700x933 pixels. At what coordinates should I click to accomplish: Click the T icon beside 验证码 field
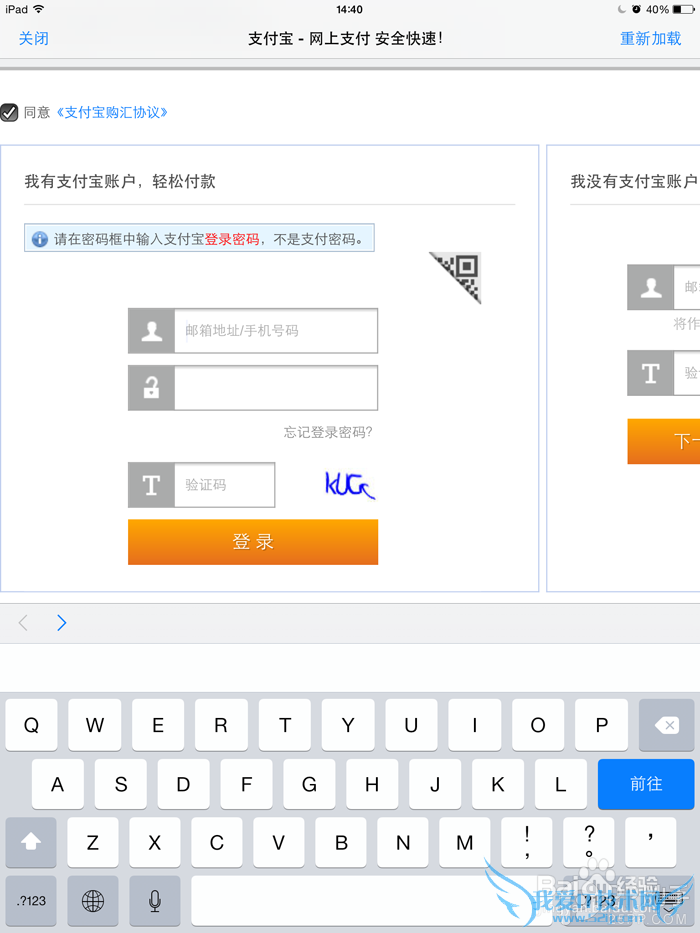(151, 485)
